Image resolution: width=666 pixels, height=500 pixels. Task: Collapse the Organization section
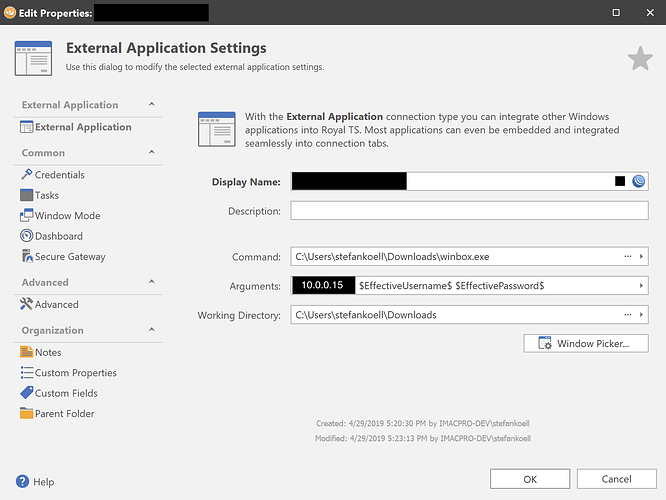pos(151,330)
